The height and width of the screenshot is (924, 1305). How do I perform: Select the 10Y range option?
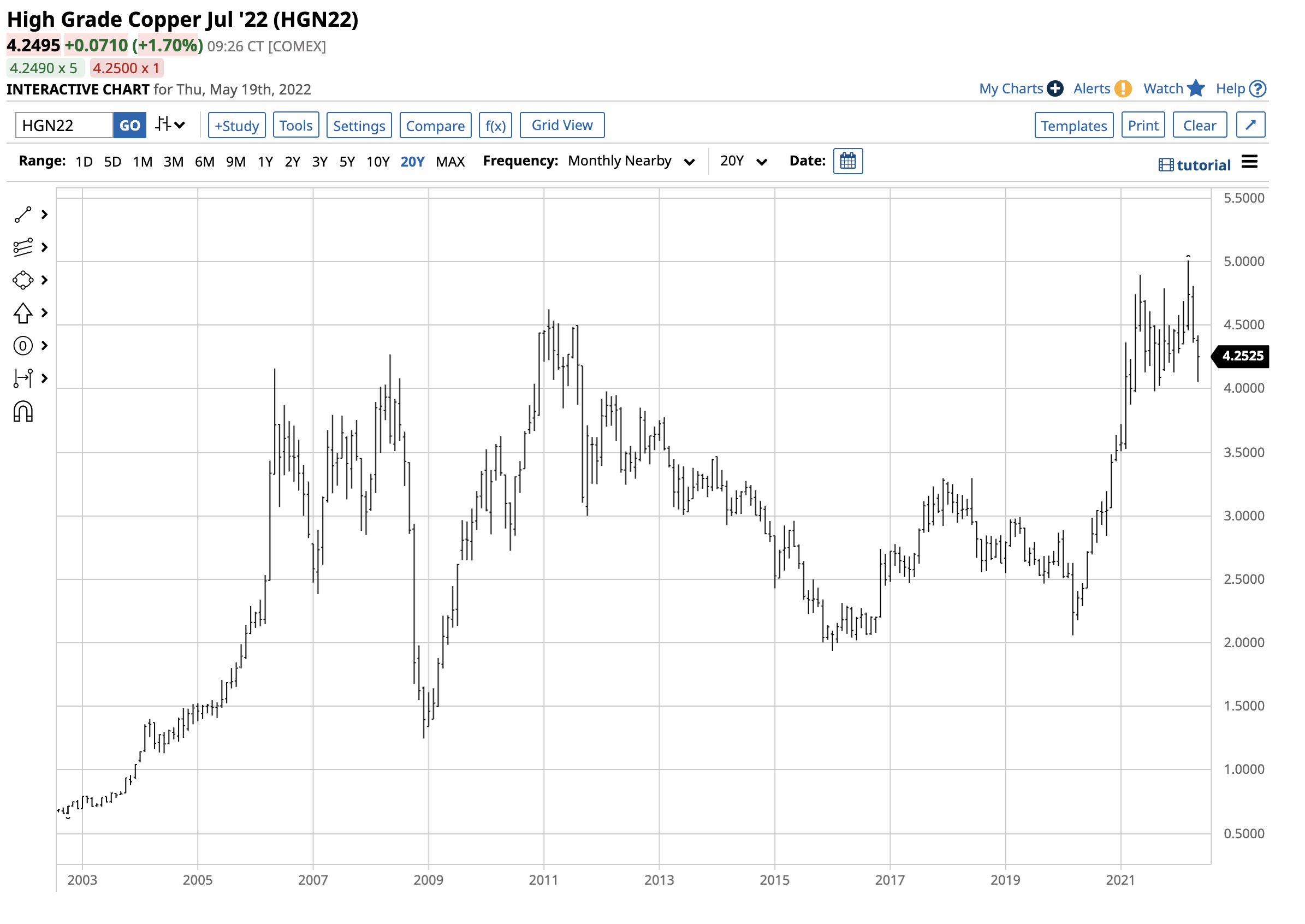(x=378, y=162)
